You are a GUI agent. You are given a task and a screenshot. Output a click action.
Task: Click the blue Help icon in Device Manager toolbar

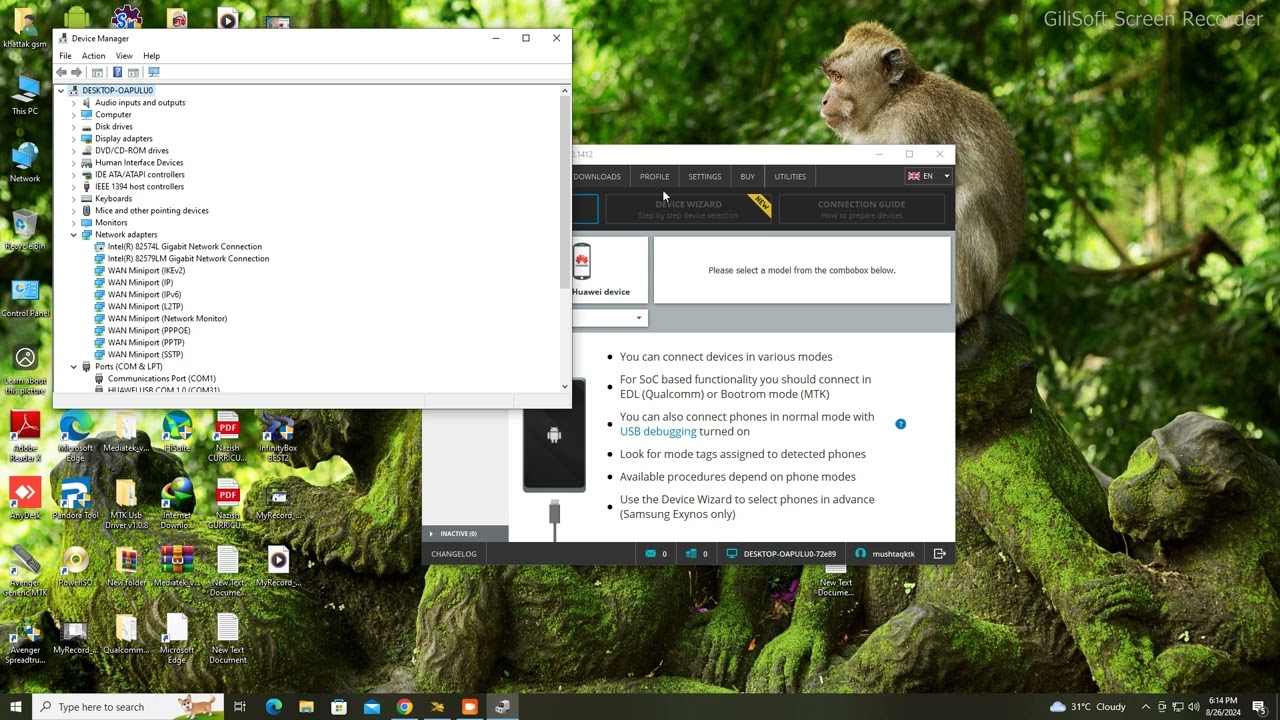pos(117,72)
